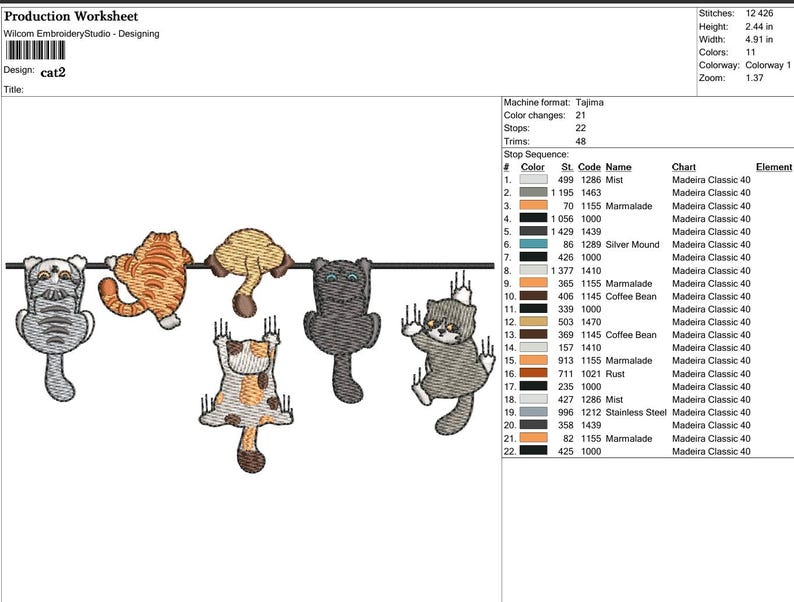The width and height of the screenshot is (794, 602).
Task: Click the stitch count '1 195' in row 2
Action: (x=562, y=192)
